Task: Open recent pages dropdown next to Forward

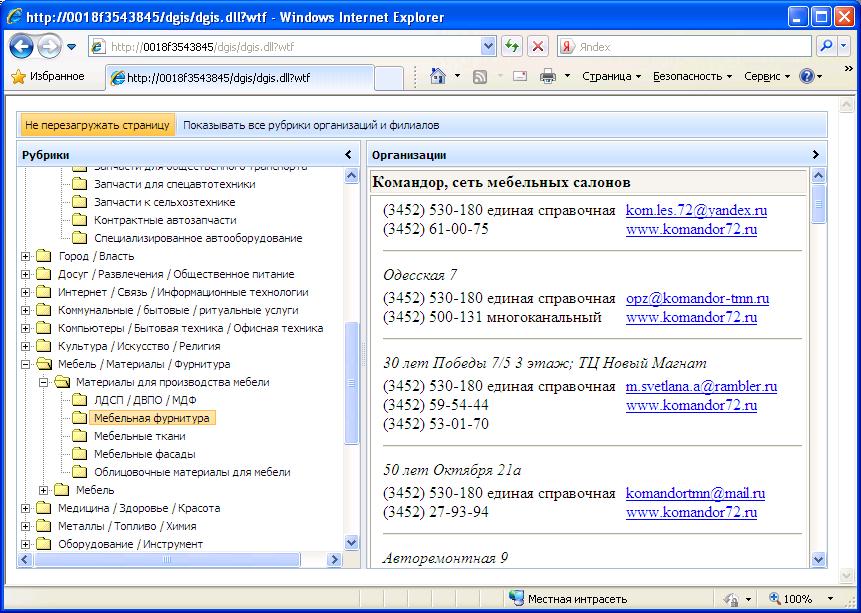Action: click(x=71, y=47)
